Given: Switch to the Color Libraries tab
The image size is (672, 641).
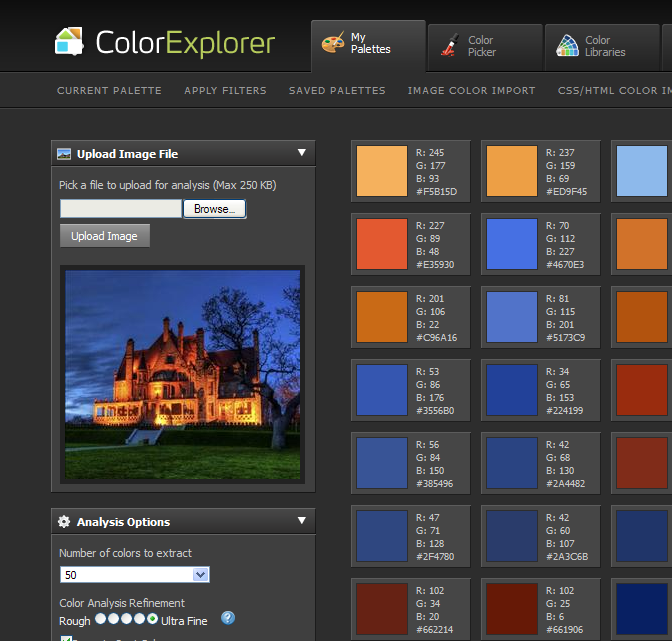Looking at the screenshot, I should pyautogui.click(x=602, y=48).
